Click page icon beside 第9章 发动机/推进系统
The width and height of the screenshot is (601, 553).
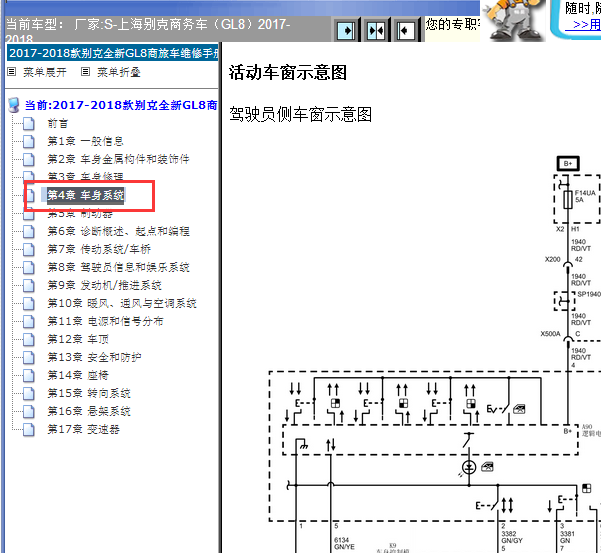[29, 286]
